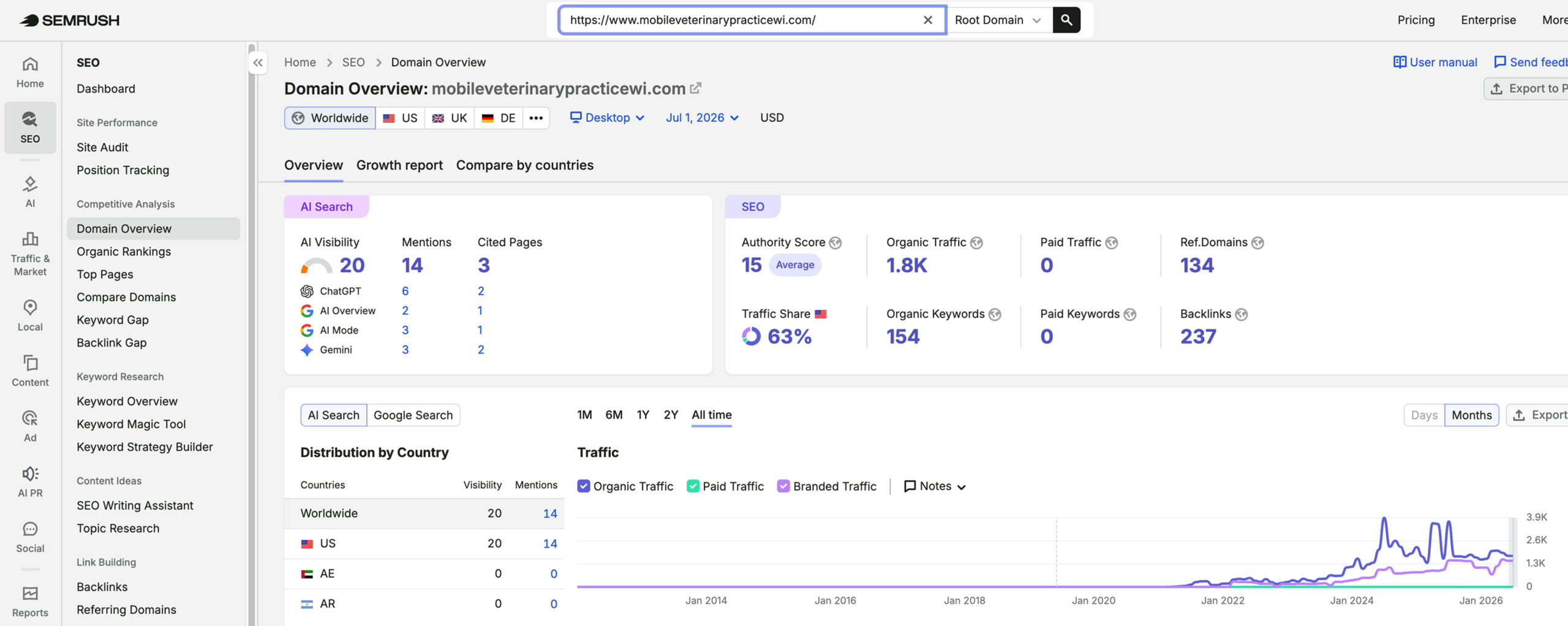
Task: Toggle Branded Traffic checkbox
Action: [x=783, y=486]
